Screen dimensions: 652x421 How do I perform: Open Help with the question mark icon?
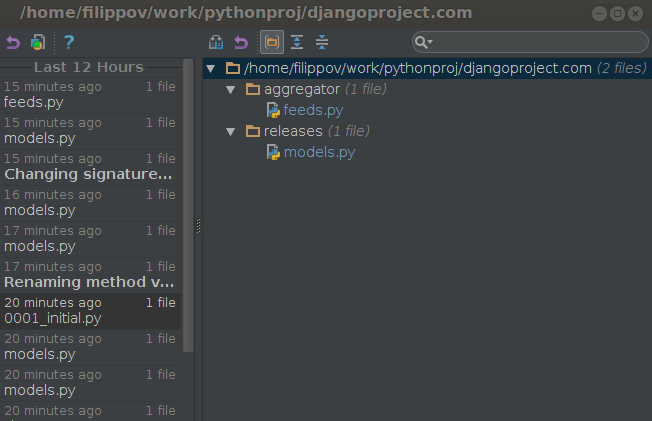(x=69, y=42)
